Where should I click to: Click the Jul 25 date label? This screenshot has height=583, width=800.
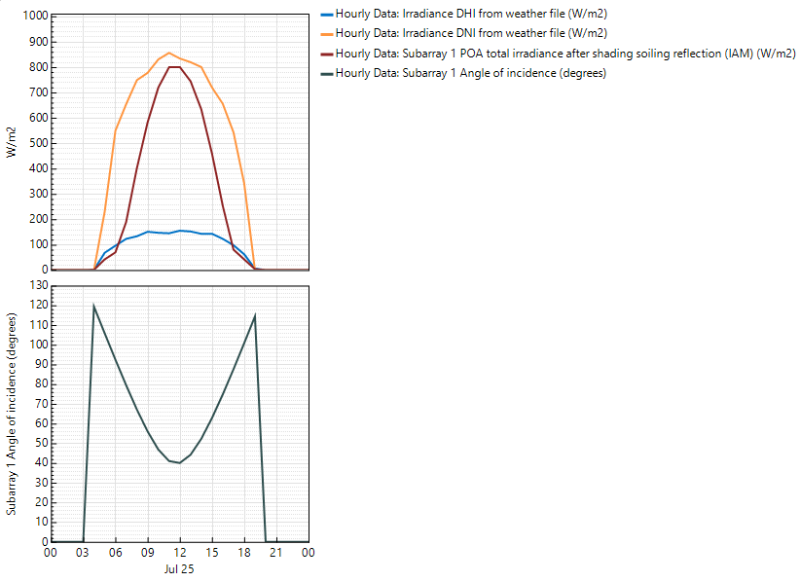[x=179, y=568]
